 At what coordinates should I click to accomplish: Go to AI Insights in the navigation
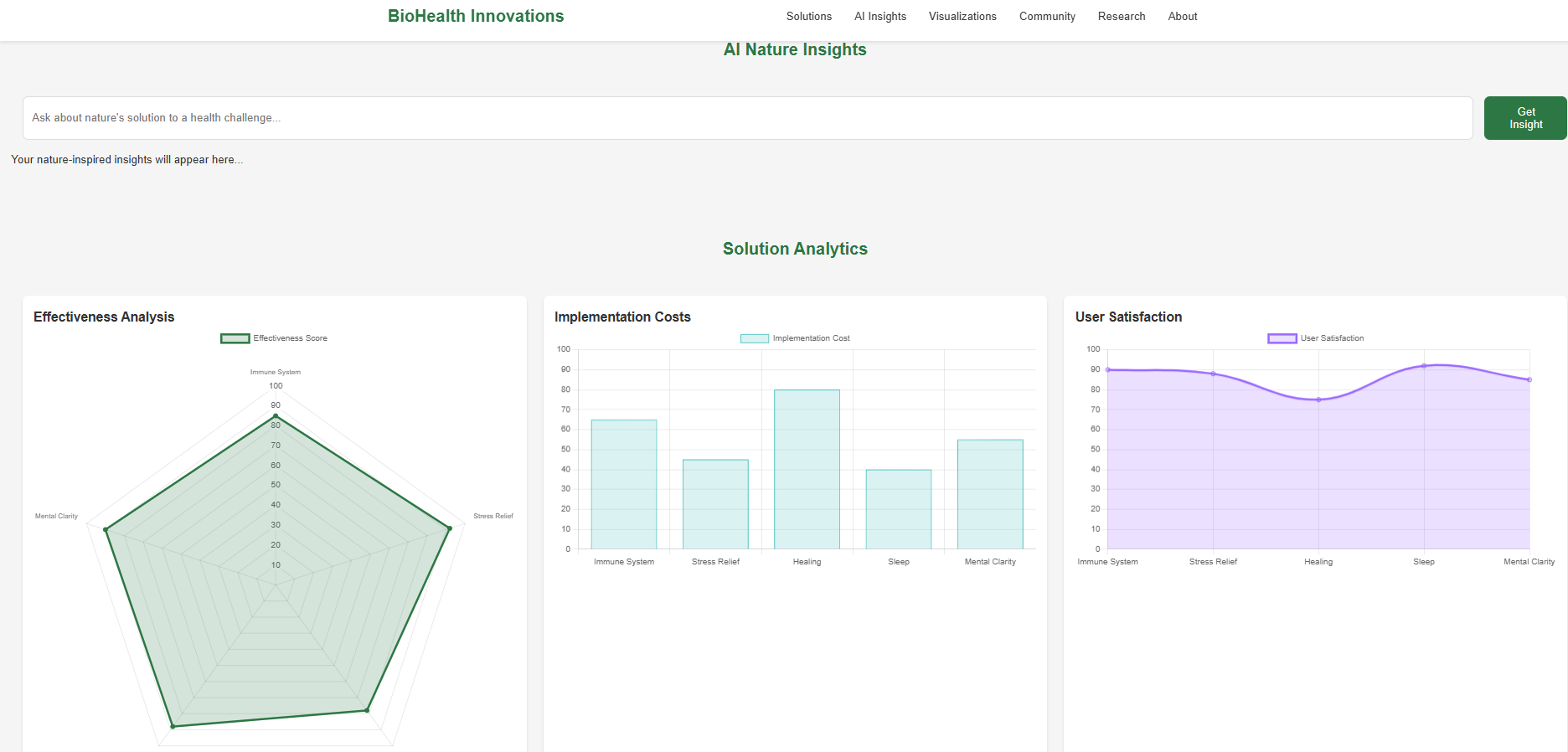coord(880,16)
